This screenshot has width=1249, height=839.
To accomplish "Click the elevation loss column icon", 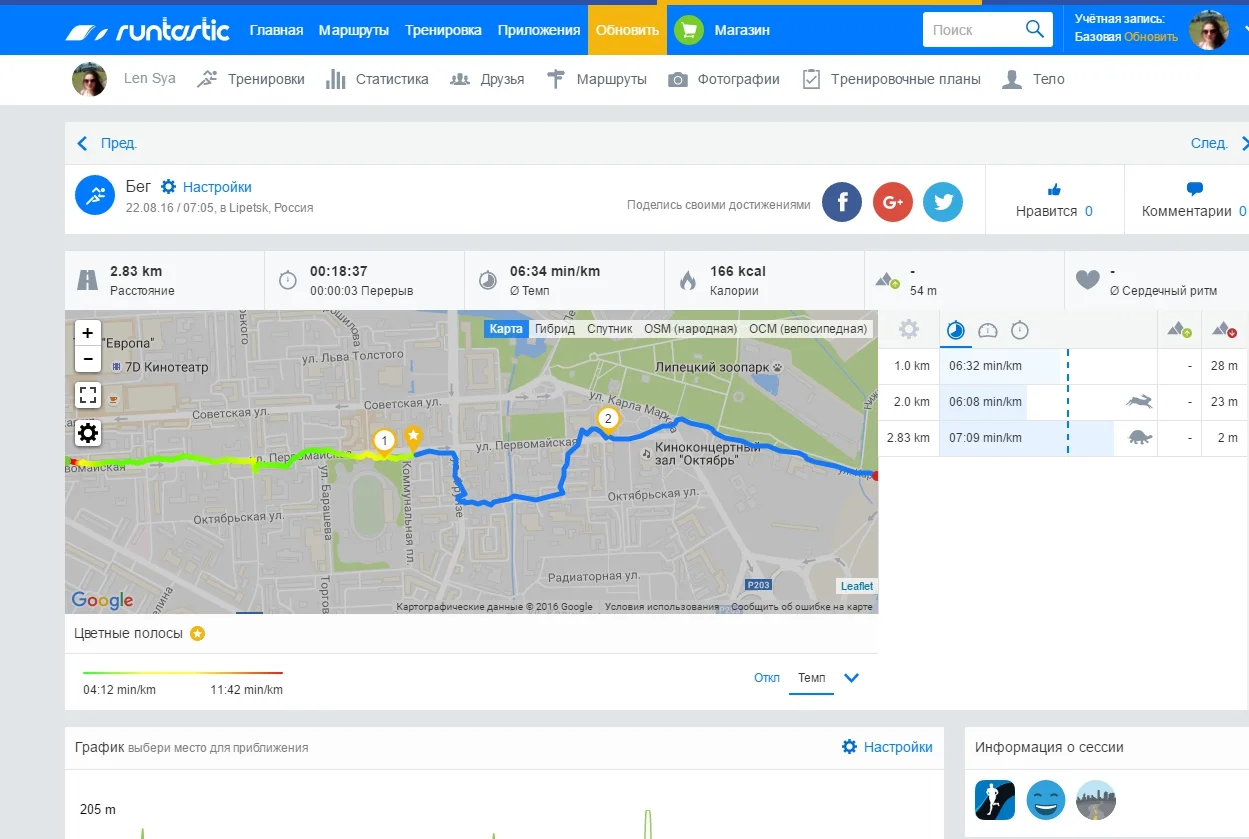I will (x=1224, y=329).
